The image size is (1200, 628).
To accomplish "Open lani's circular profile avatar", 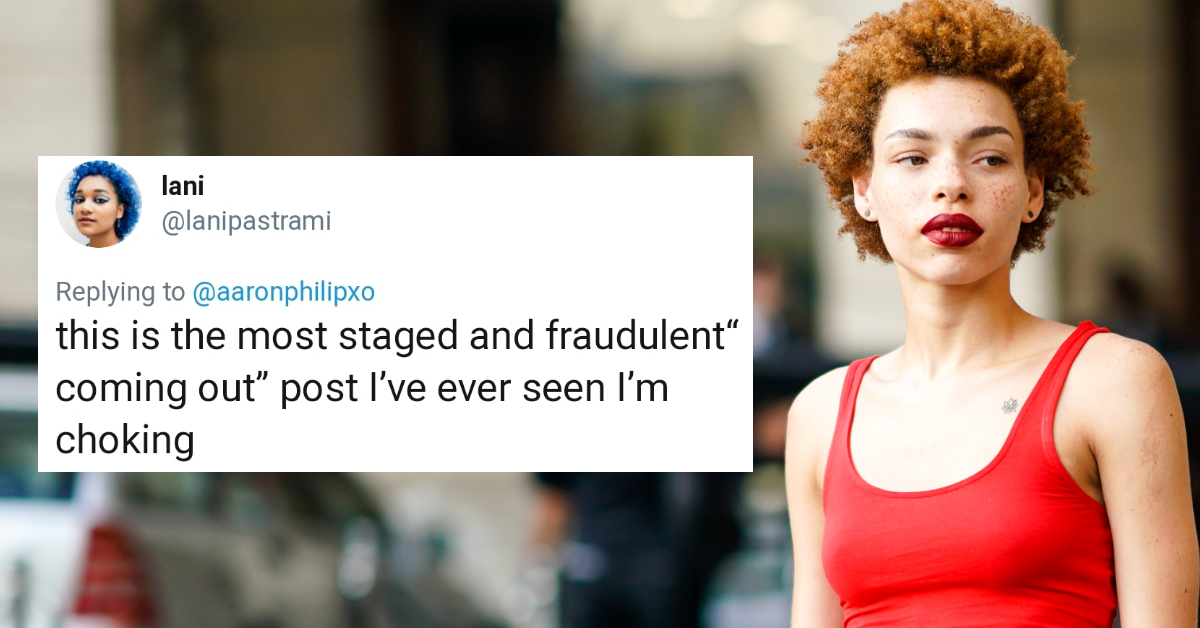I will click(x=98, y=204).
